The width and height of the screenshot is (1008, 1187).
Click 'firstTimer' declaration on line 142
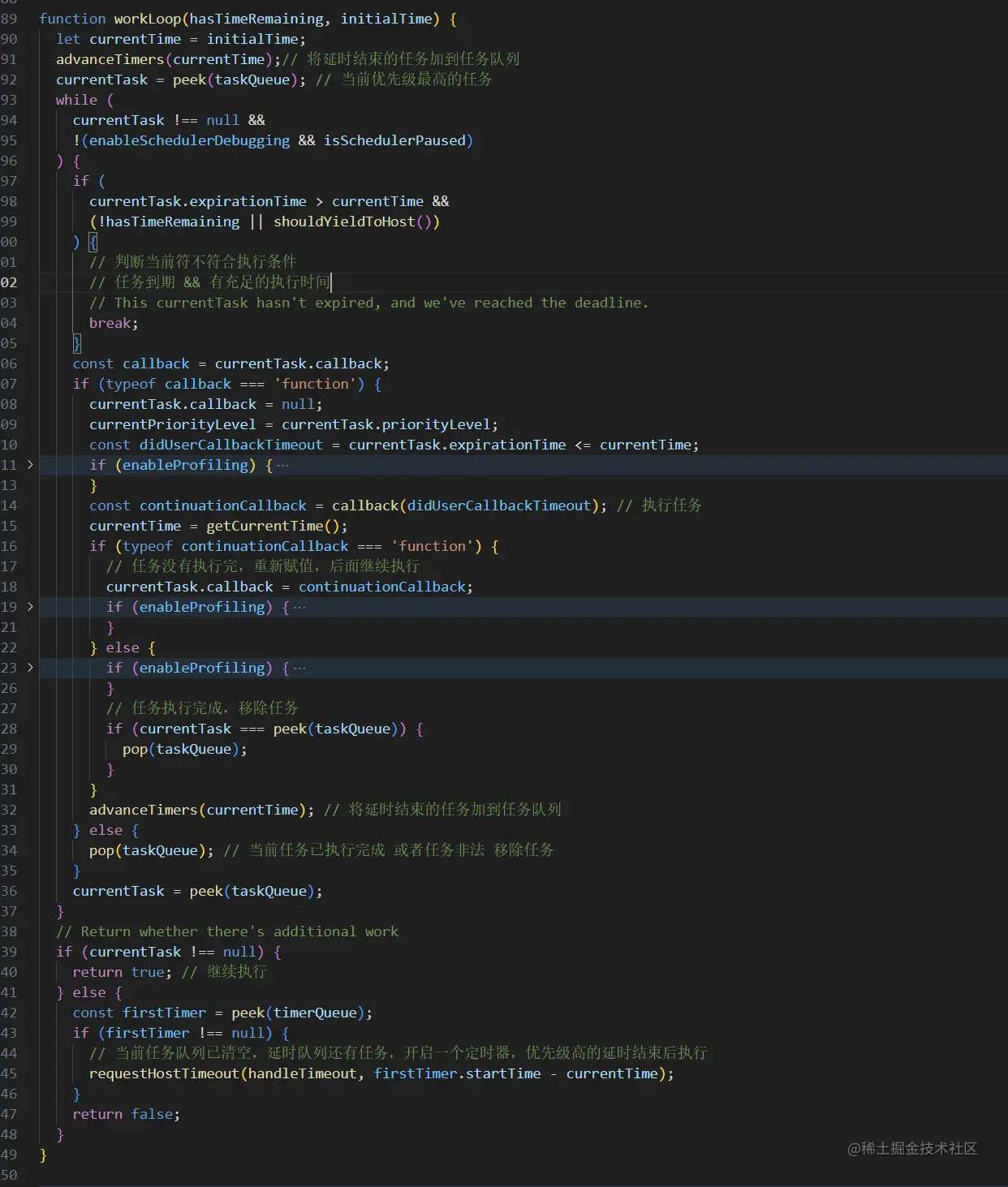click(x=164, y=1013)
